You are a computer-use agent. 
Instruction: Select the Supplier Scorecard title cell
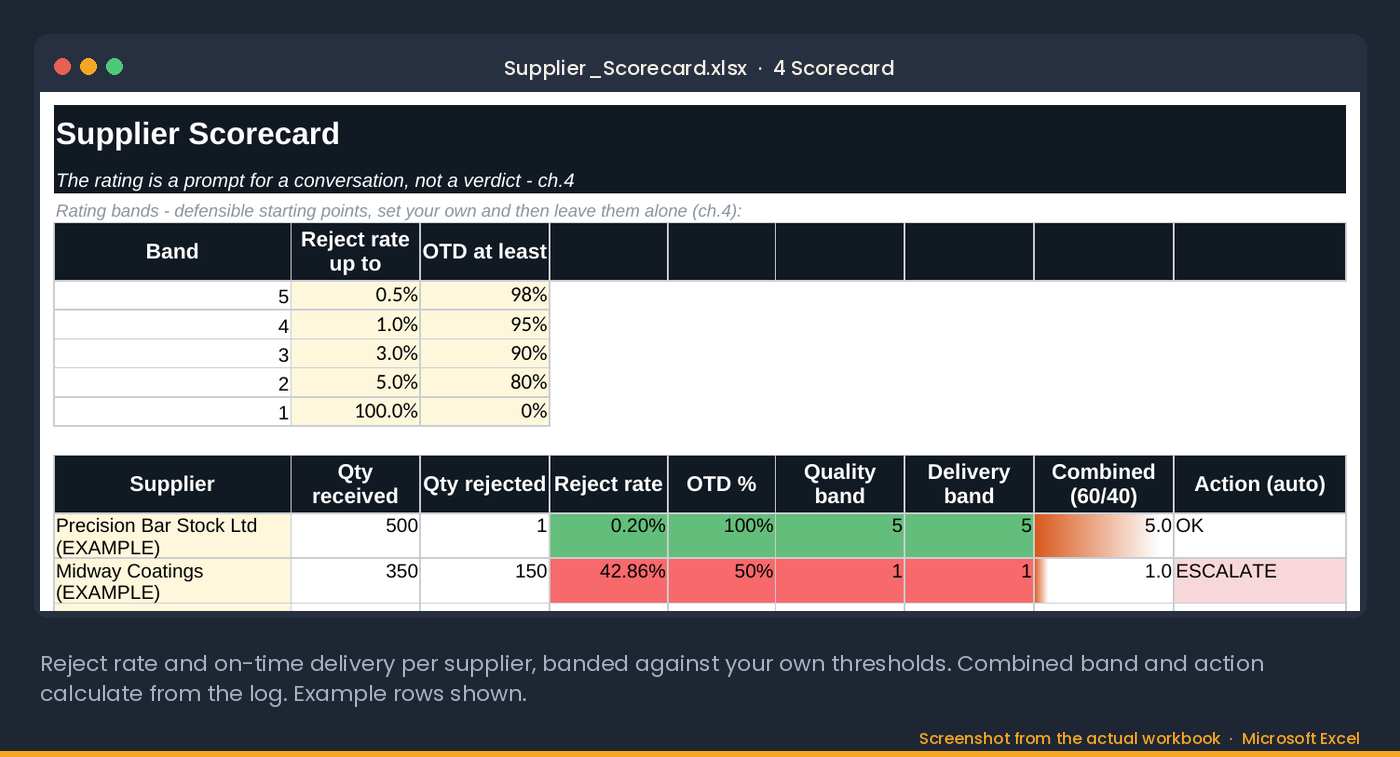coord(700,135)
